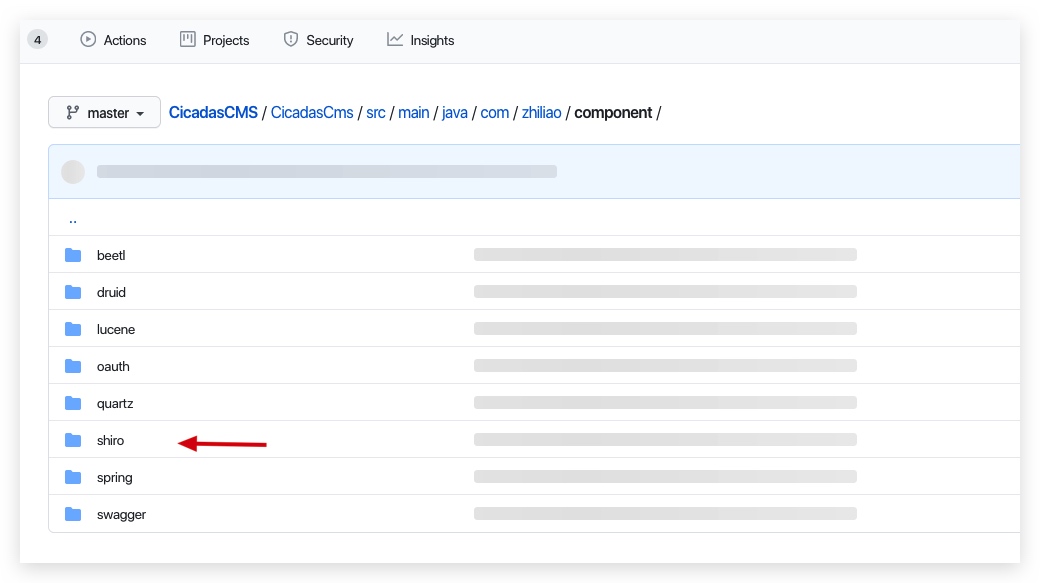1040x583 pixels.
Task: Open the quartz folder
Action: click(115, 404)
